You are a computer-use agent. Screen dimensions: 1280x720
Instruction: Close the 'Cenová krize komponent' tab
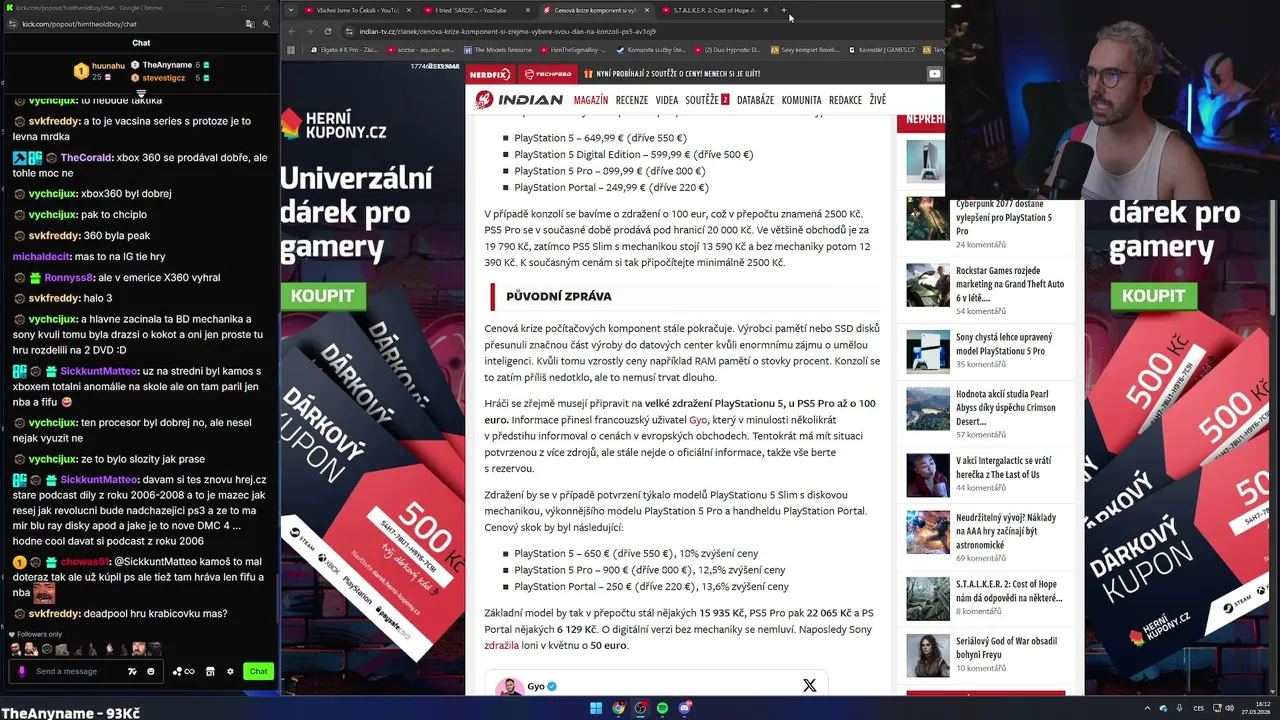click(647, 10)
